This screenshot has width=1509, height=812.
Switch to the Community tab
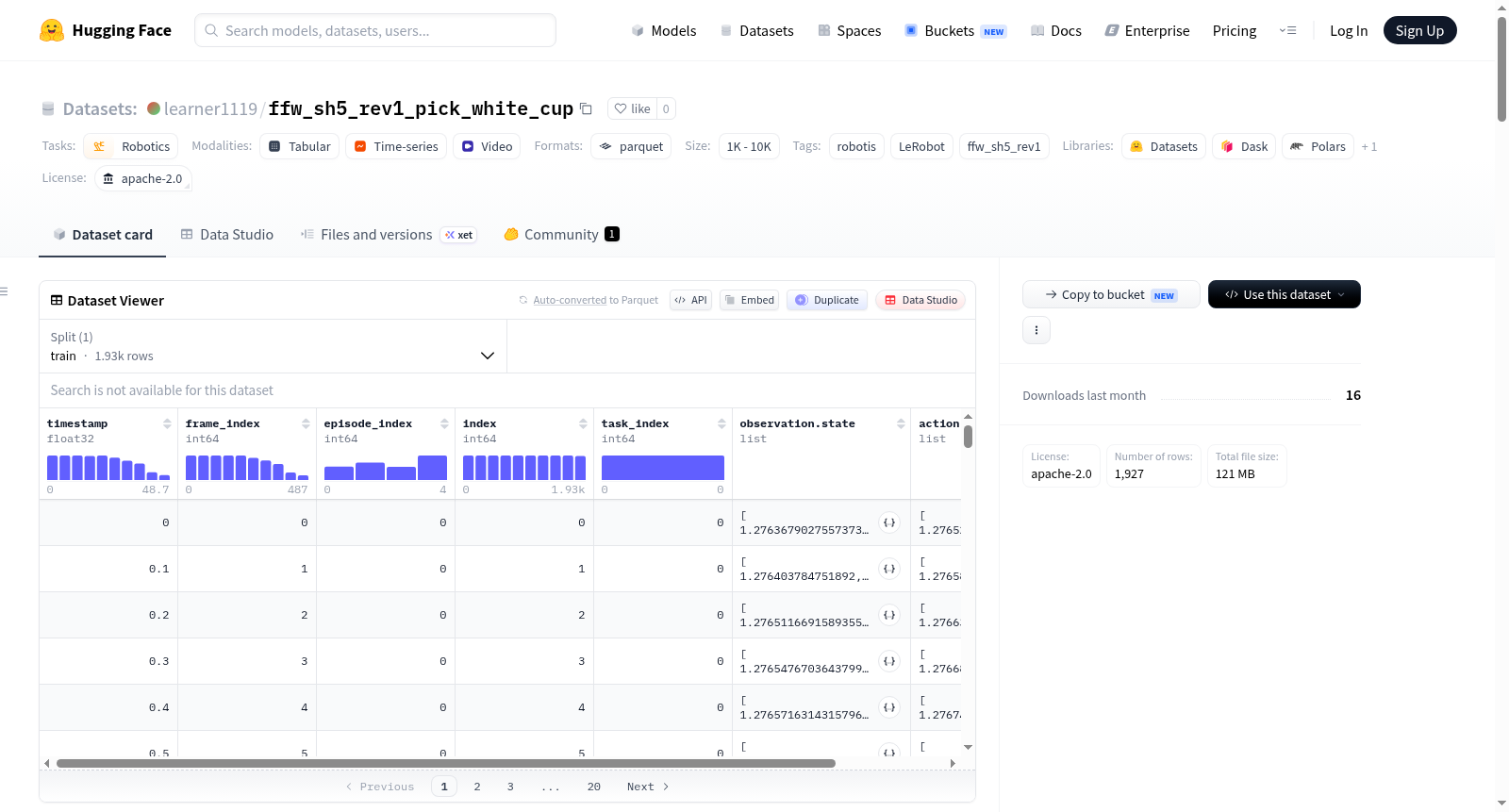click(561, 234)
